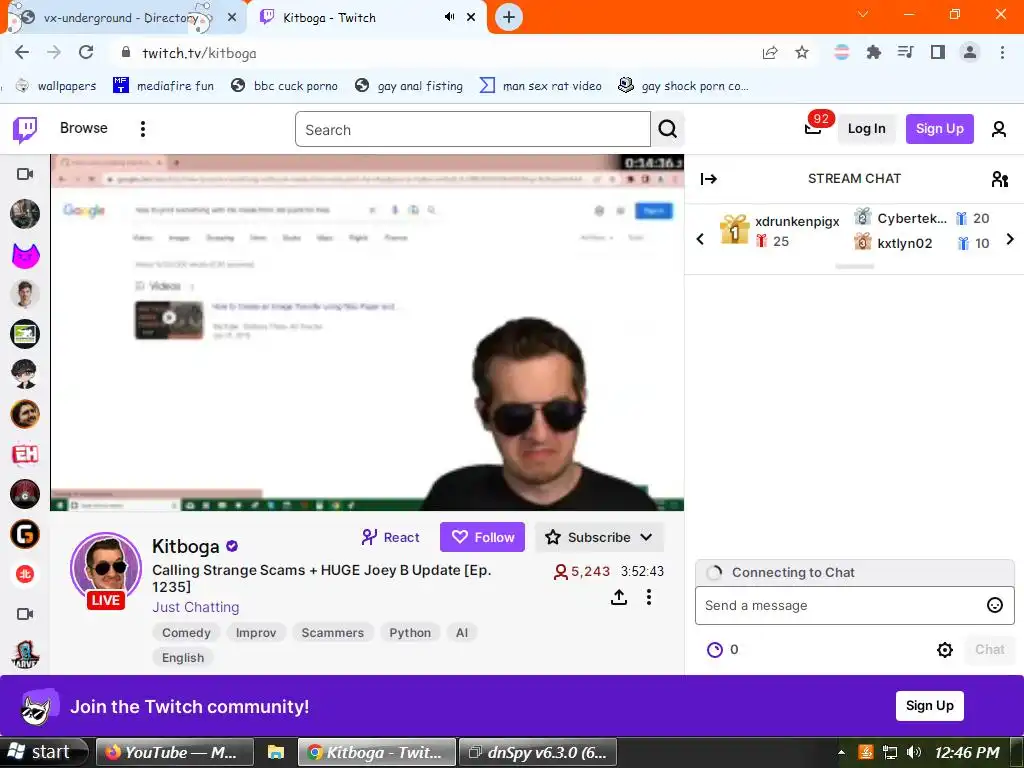Screen dimensions: 1024x768
Task: Open the orange G channel in sidebar
Action: click(x=25, y=535)
